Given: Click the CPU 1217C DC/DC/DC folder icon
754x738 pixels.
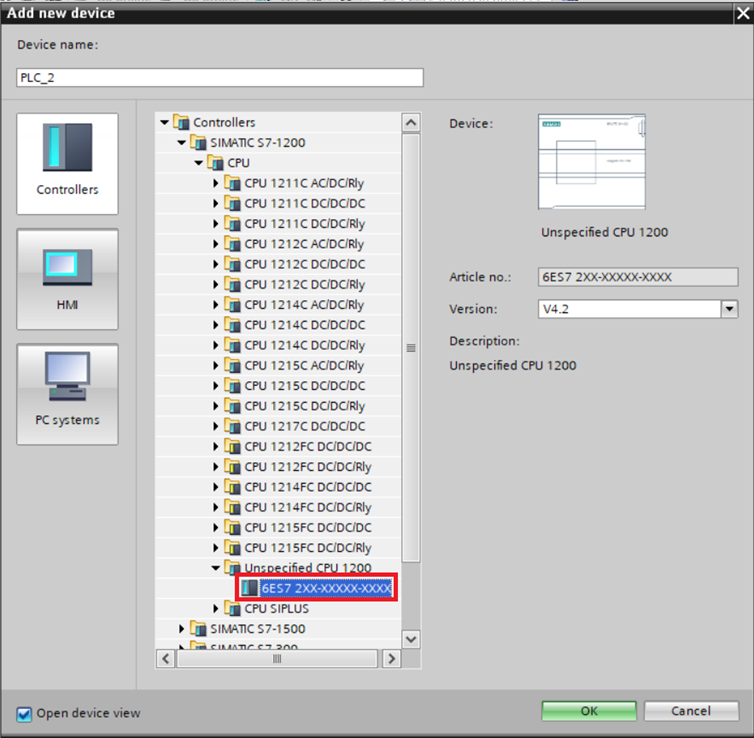Looking at the screenshot, I should tap(233, 426).
